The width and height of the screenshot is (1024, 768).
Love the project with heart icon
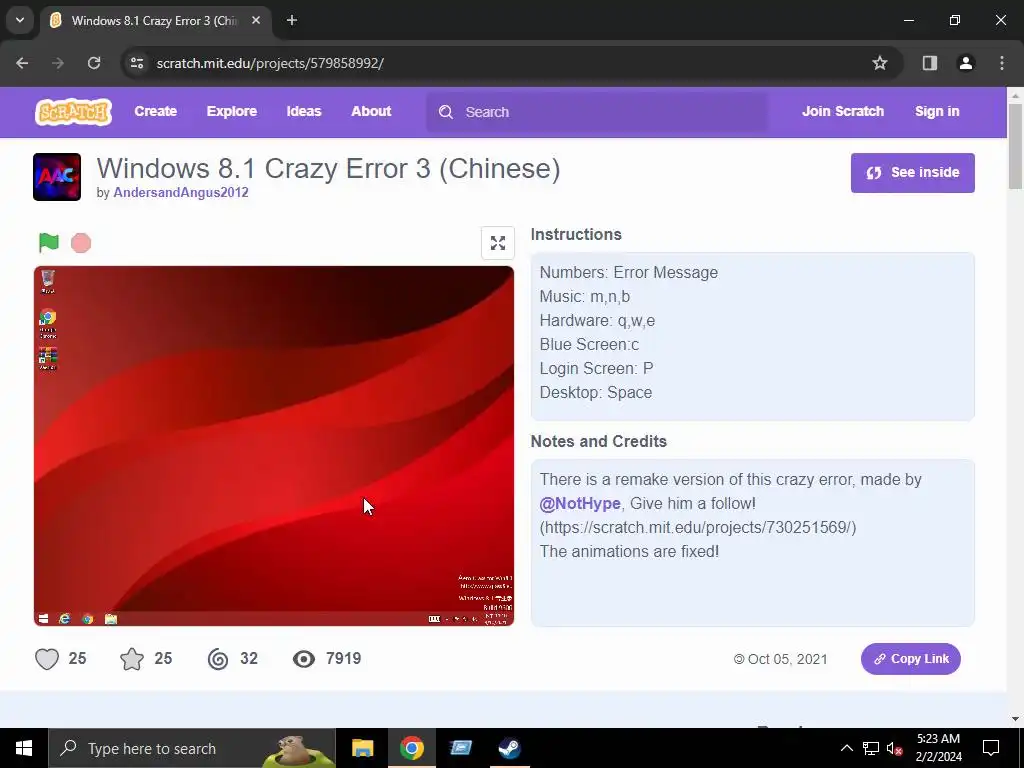tap(47, 659)
